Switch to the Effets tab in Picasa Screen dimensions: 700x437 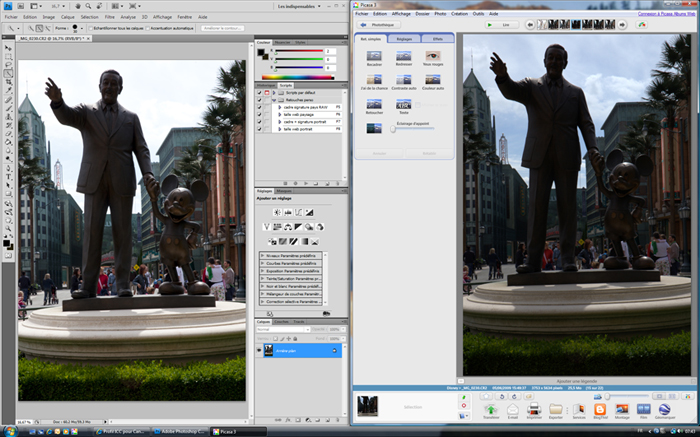point(438,39)
